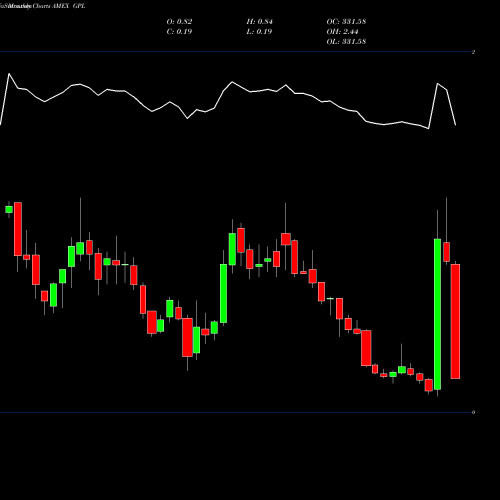Select the 'OL: 331.58' statistic
This screenshot has height=500, width=500.
point(346,42)
